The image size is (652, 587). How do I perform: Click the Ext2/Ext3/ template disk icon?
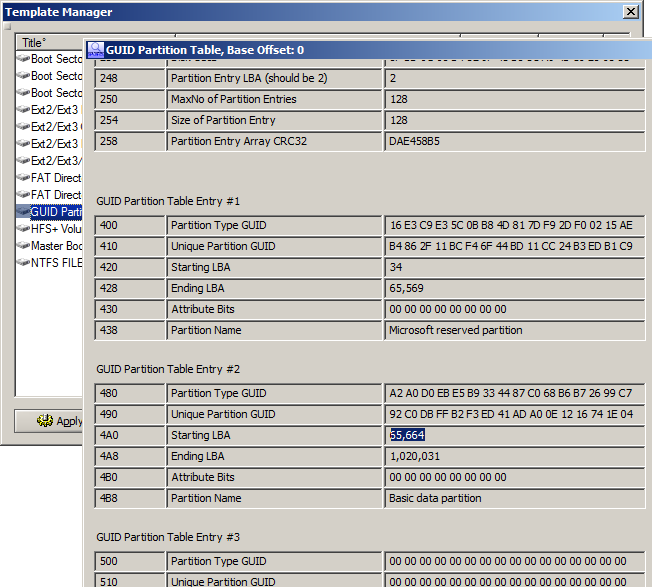(x=23, y=160)
